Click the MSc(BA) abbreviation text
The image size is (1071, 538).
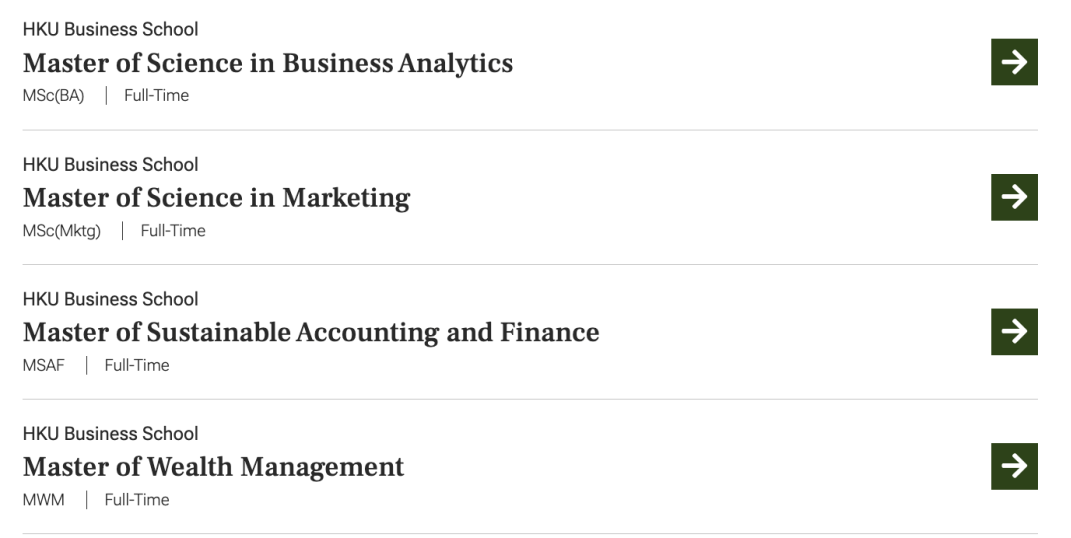click(53, 96)
